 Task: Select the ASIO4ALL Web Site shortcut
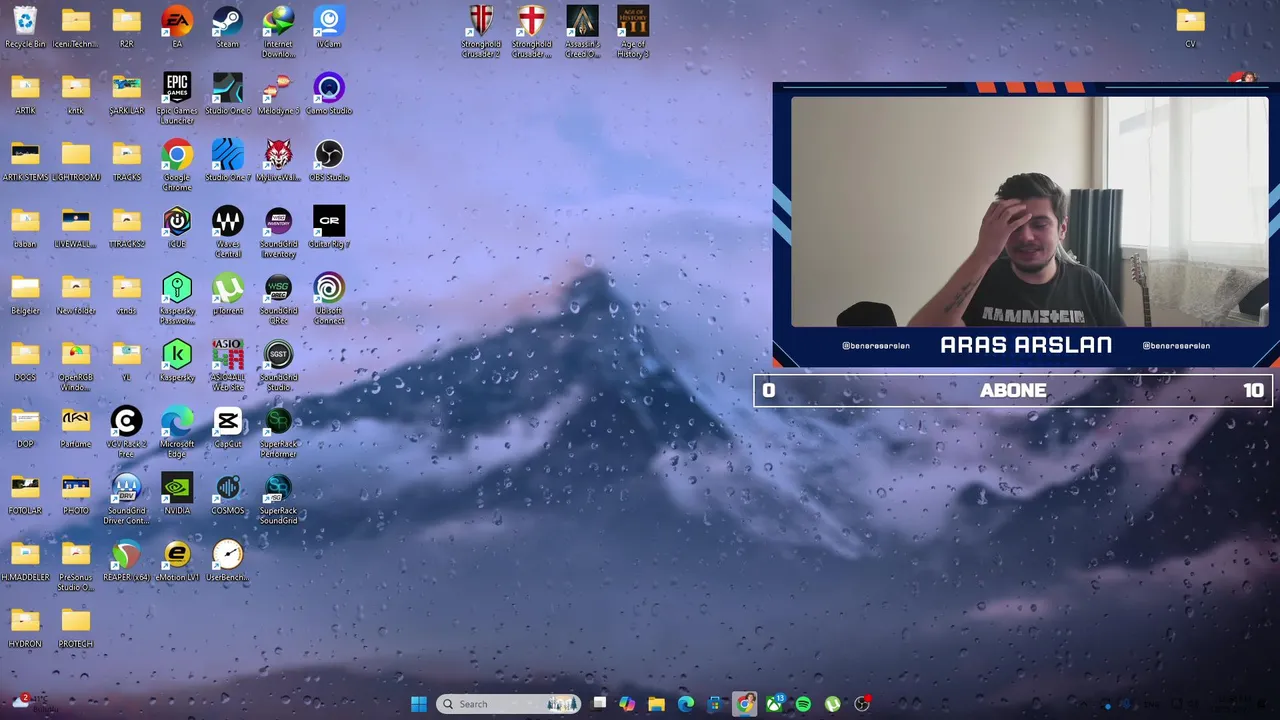(x=227, y=365)
